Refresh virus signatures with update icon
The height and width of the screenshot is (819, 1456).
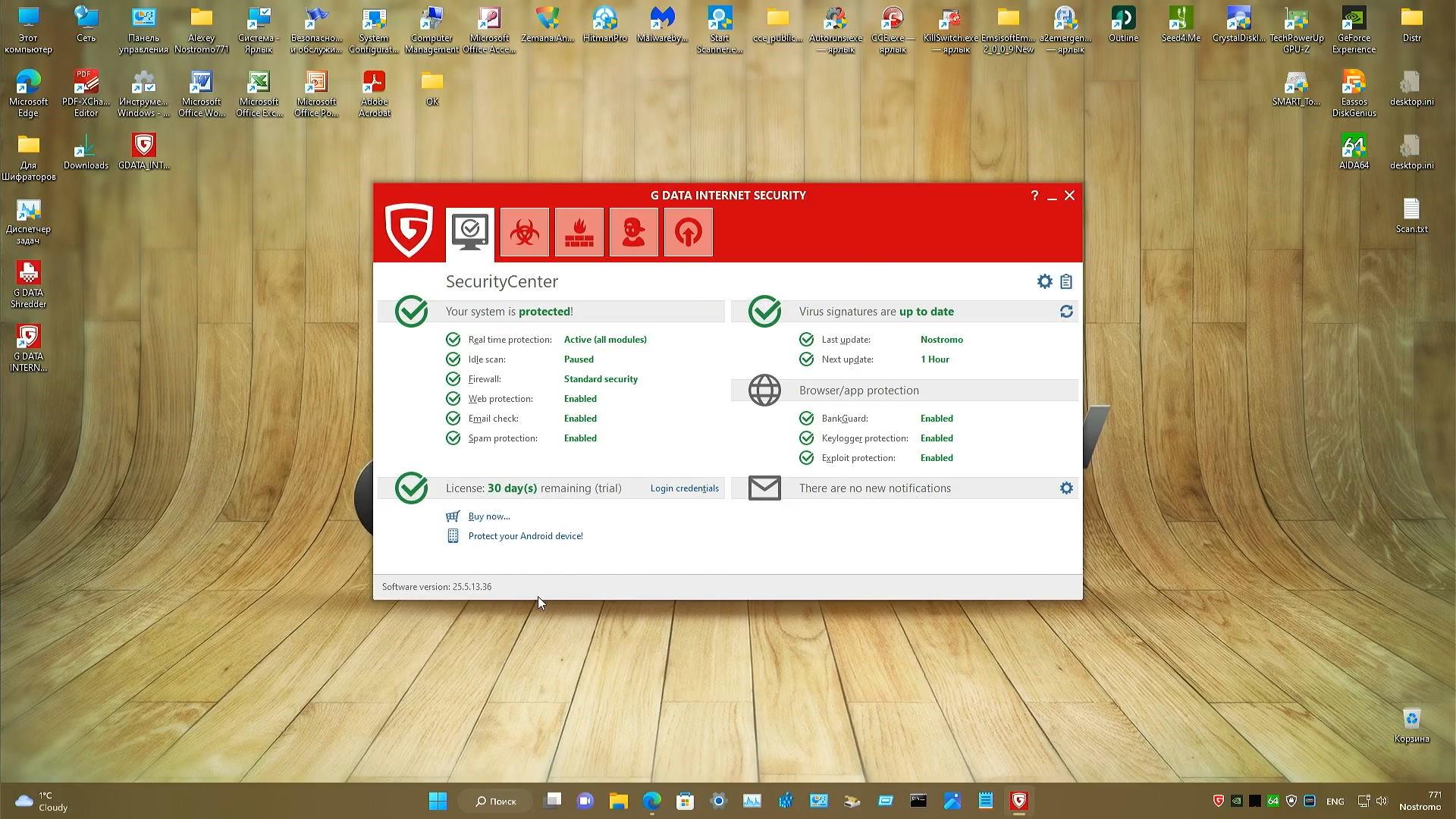tap(1066, 312)
